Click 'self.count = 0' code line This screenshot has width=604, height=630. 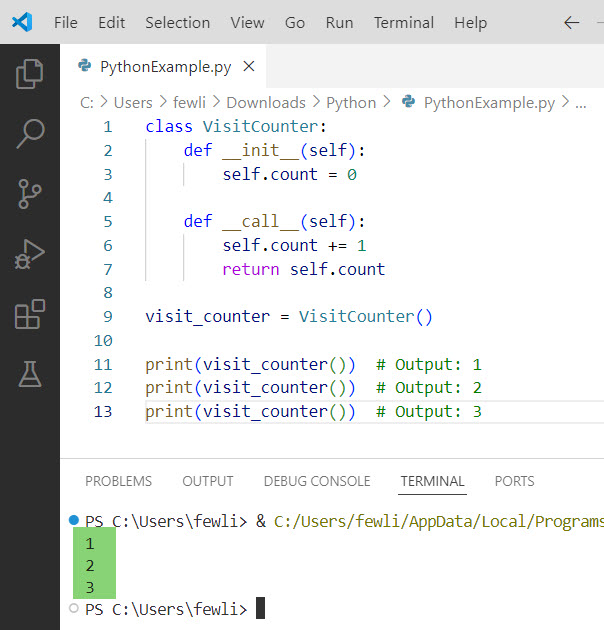(290, 174)
